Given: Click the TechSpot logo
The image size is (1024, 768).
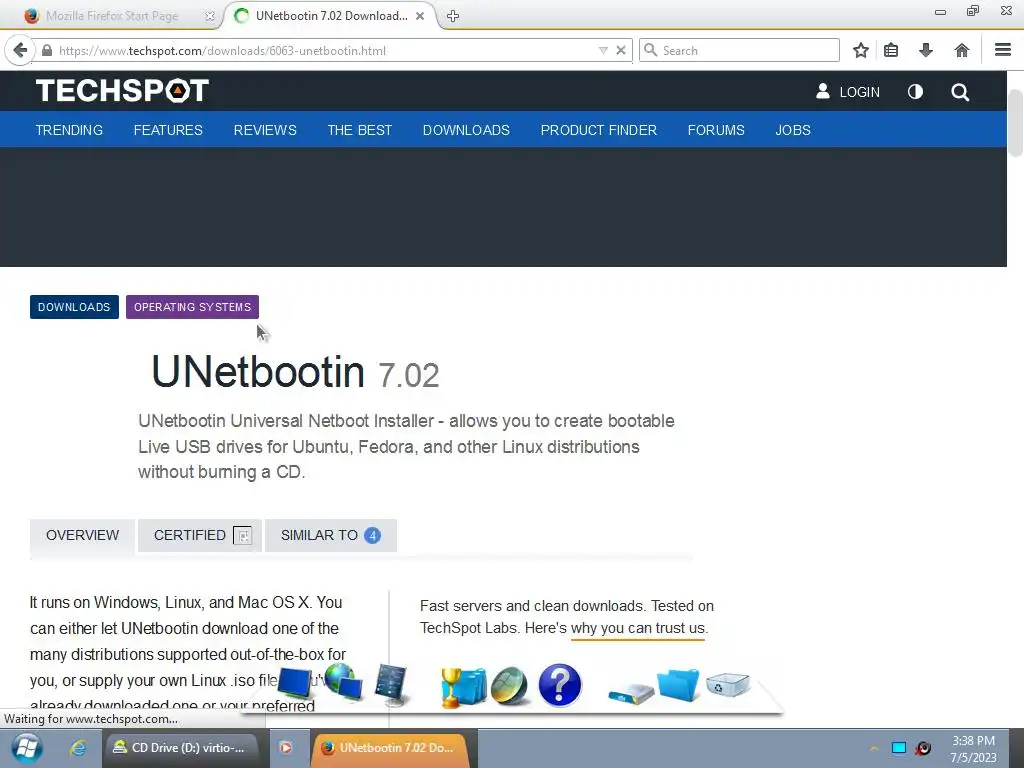Looking at the screenshot, I should point(122,90).
